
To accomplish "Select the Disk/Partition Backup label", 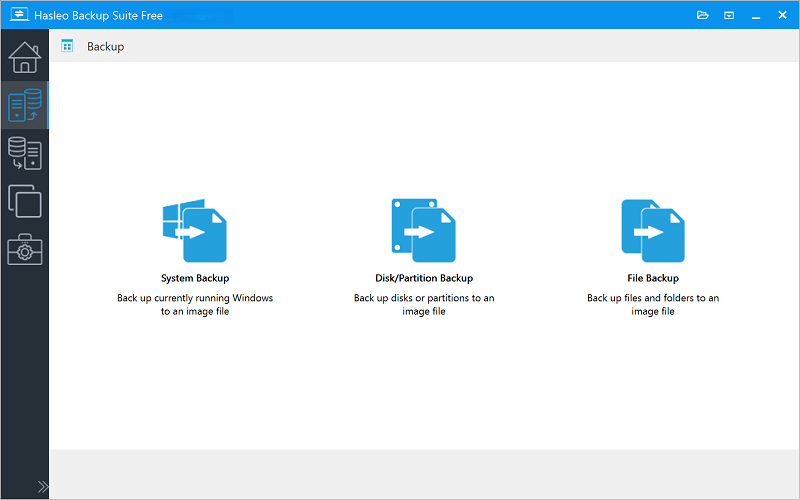I will coord(424,278).
